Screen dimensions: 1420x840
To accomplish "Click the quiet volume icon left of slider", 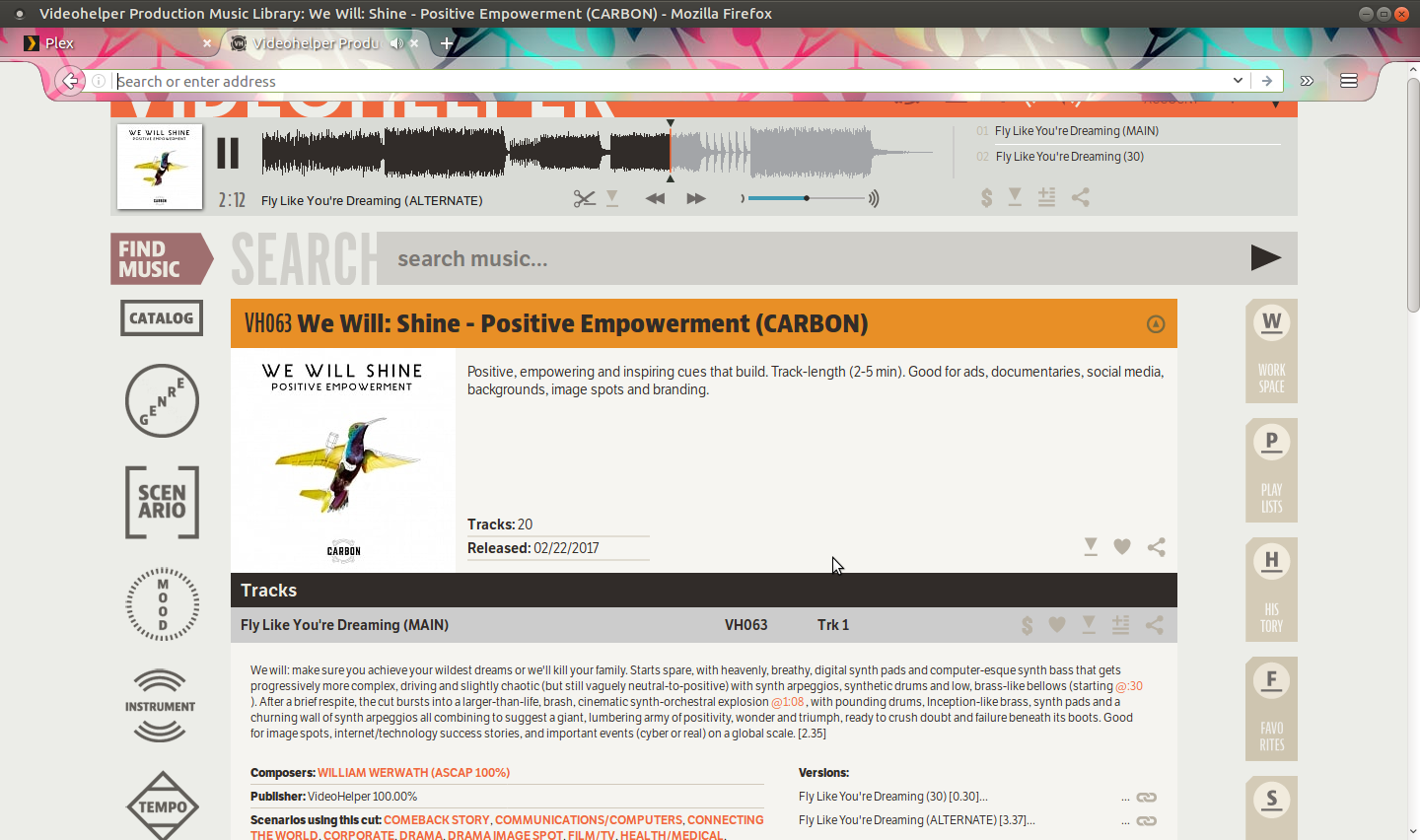I will (x=742, y=198).
